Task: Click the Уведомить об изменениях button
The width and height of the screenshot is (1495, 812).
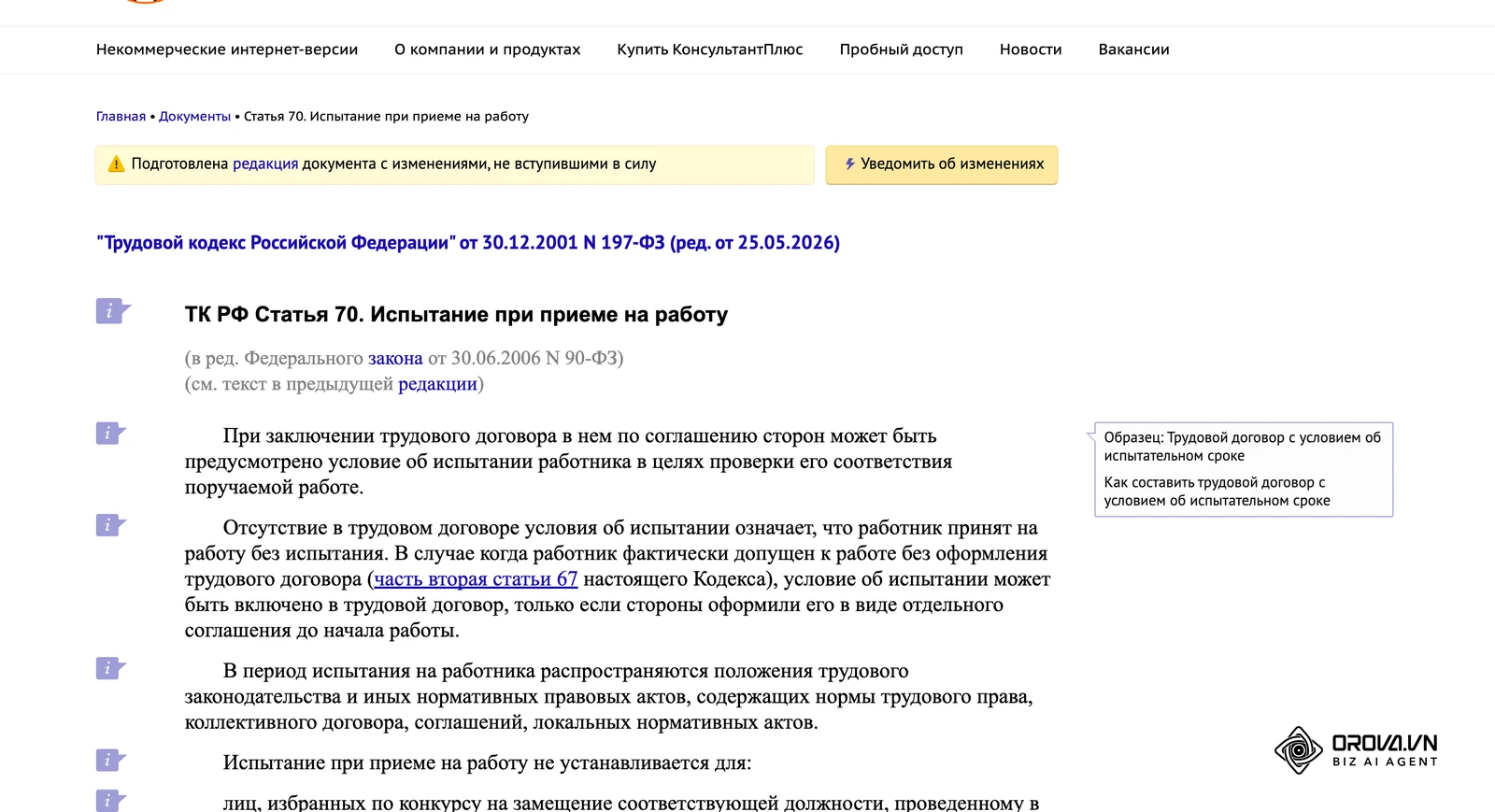Action: coord(942,164)
